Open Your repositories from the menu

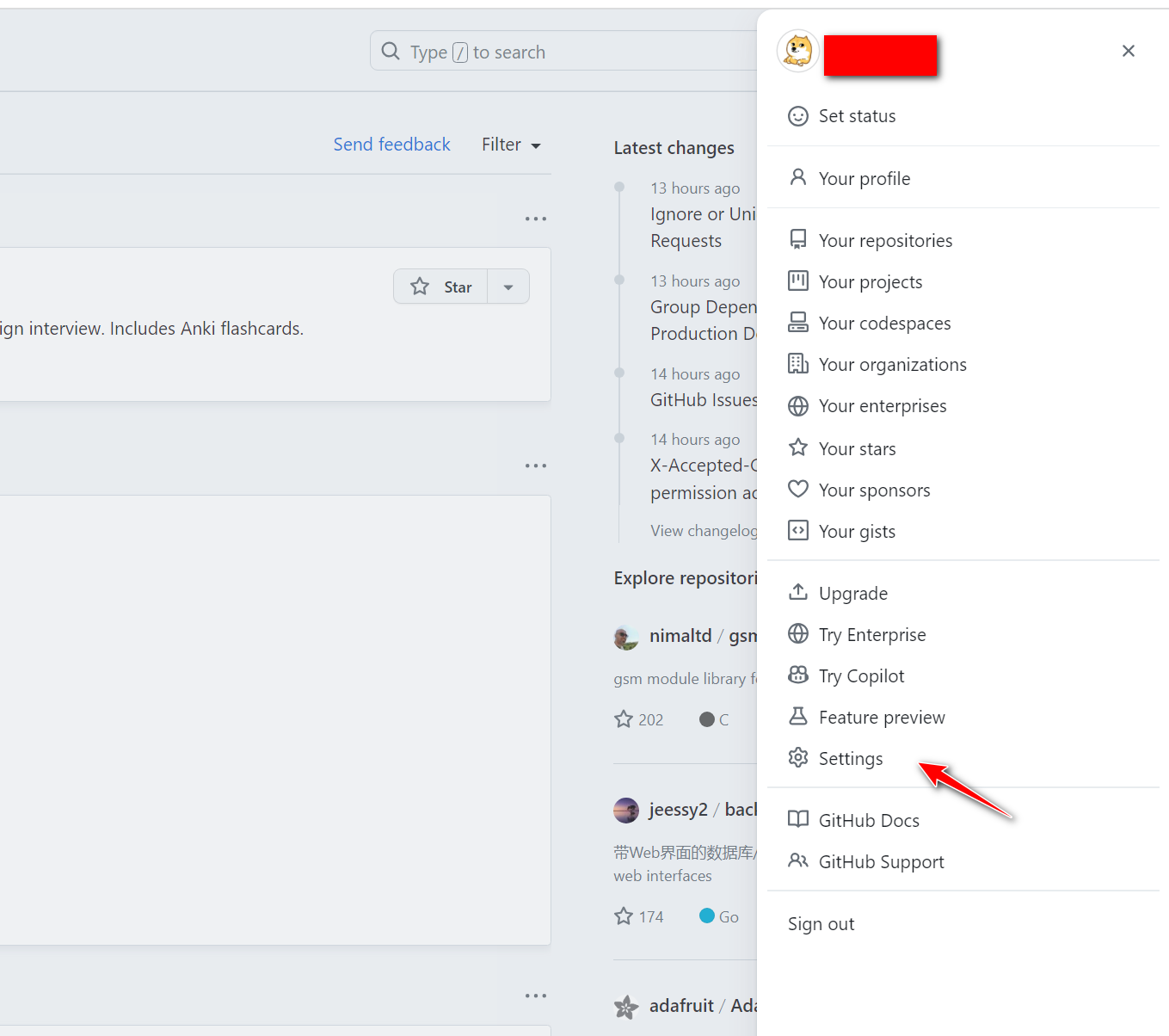point(885,241)
